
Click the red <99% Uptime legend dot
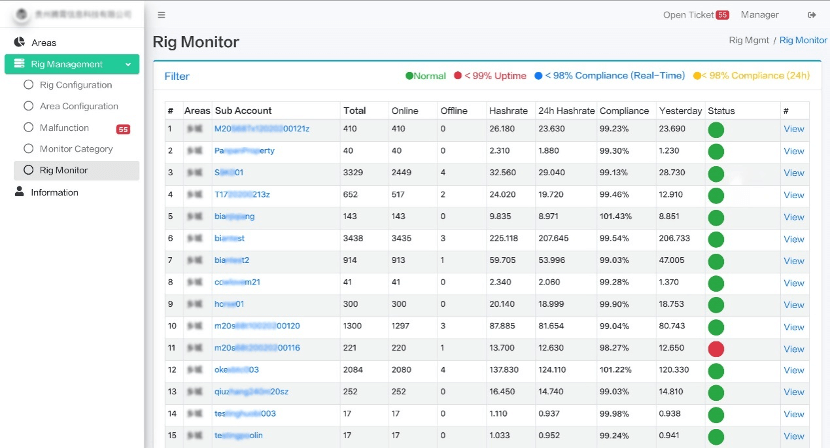pos(458,76)
